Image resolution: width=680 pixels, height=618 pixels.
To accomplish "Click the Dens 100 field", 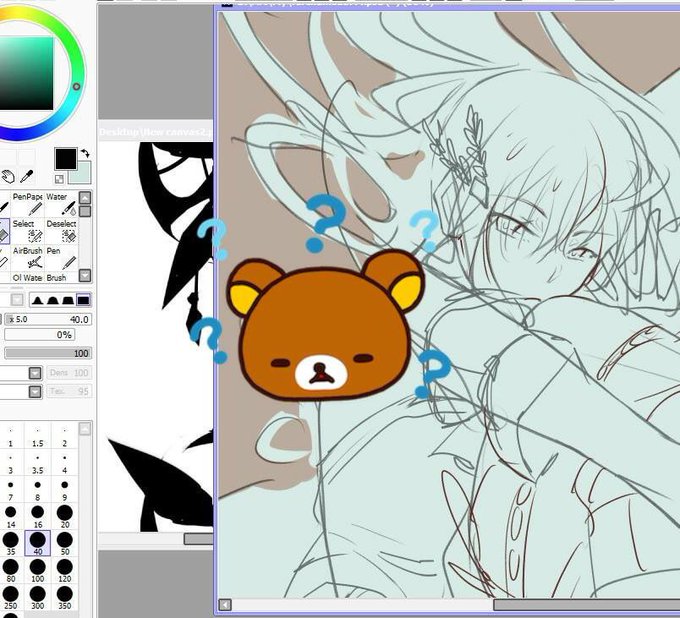I will tap(69, 373).
